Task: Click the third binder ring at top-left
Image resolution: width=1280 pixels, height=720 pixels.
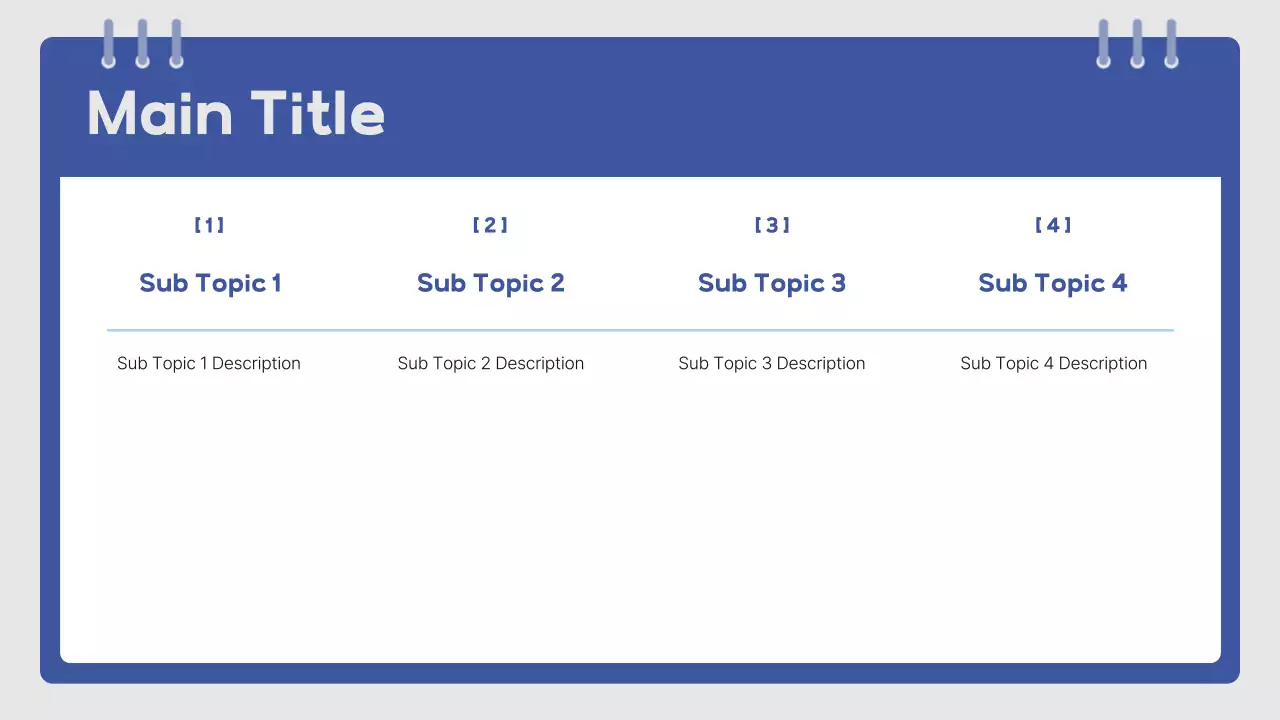Action: (176, 43)
